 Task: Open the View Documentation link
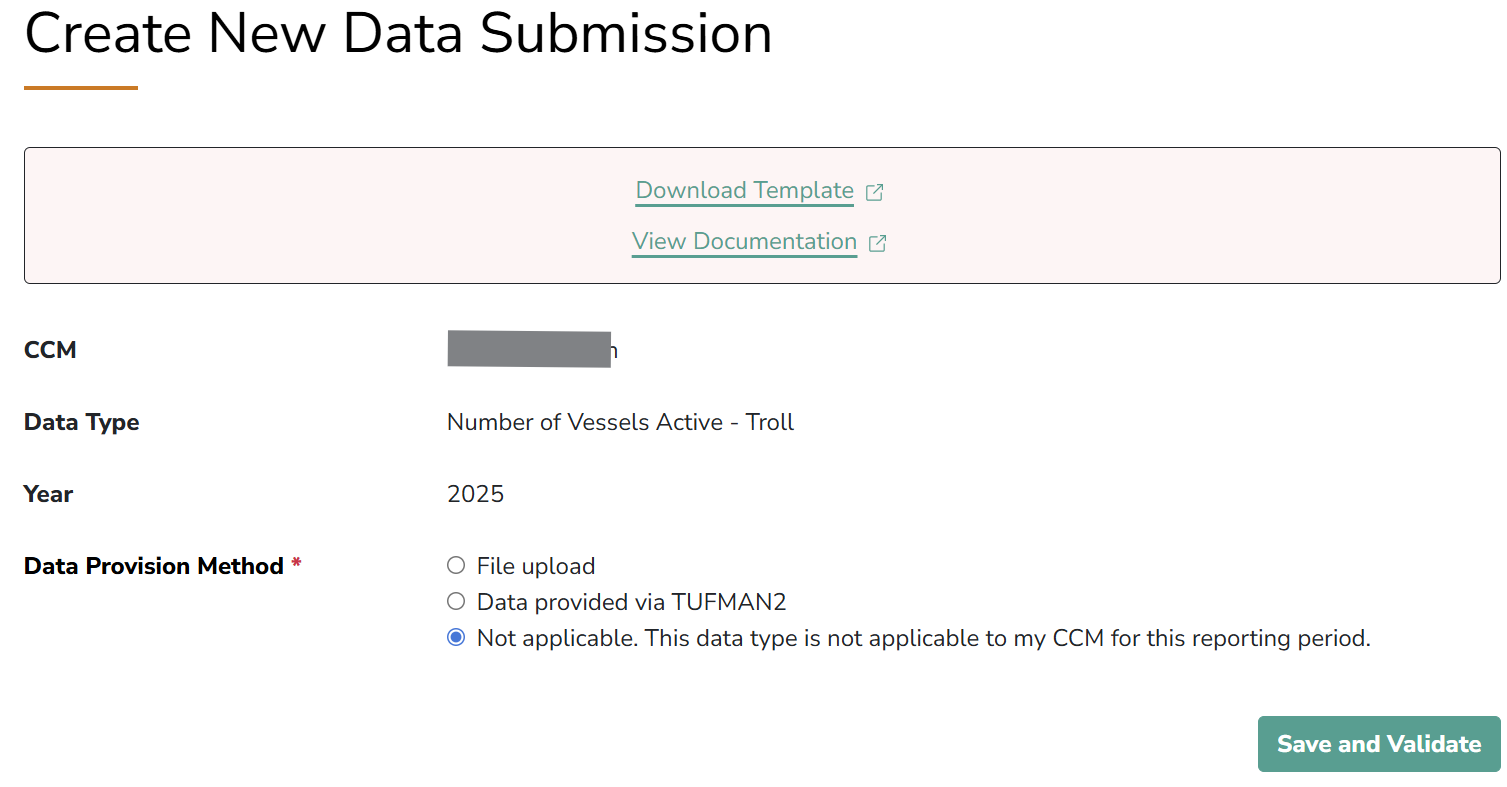coord(744,242)
